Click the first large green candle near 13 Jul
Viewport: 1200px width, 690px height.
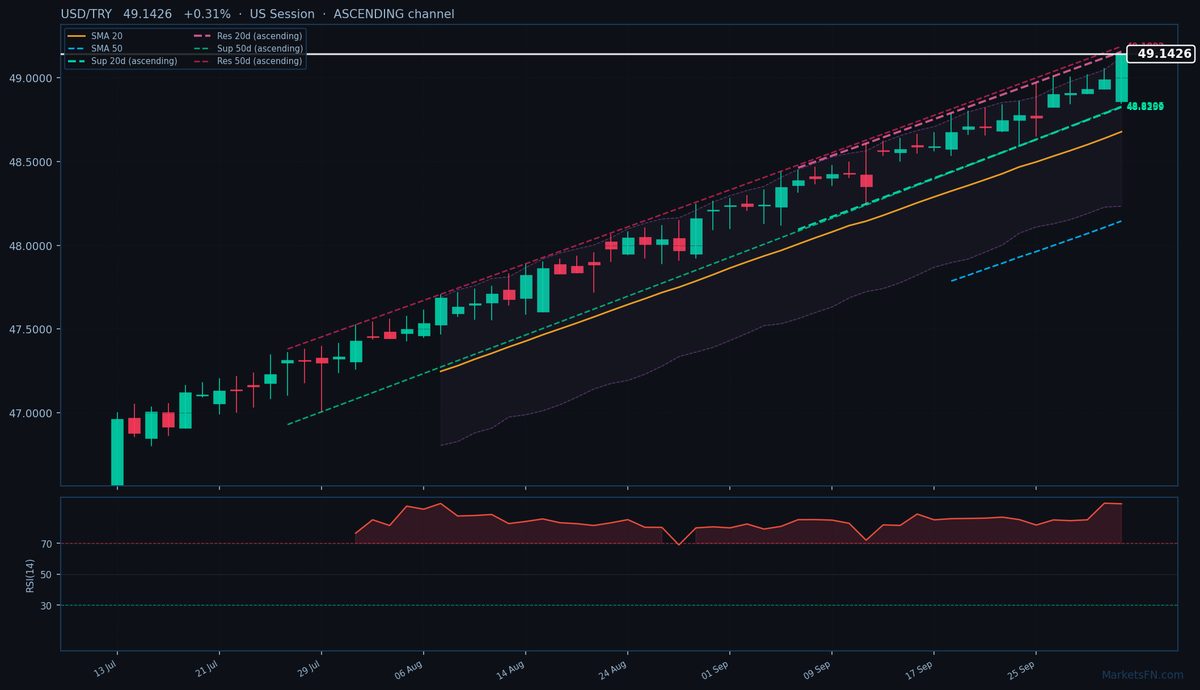[117, 452]
